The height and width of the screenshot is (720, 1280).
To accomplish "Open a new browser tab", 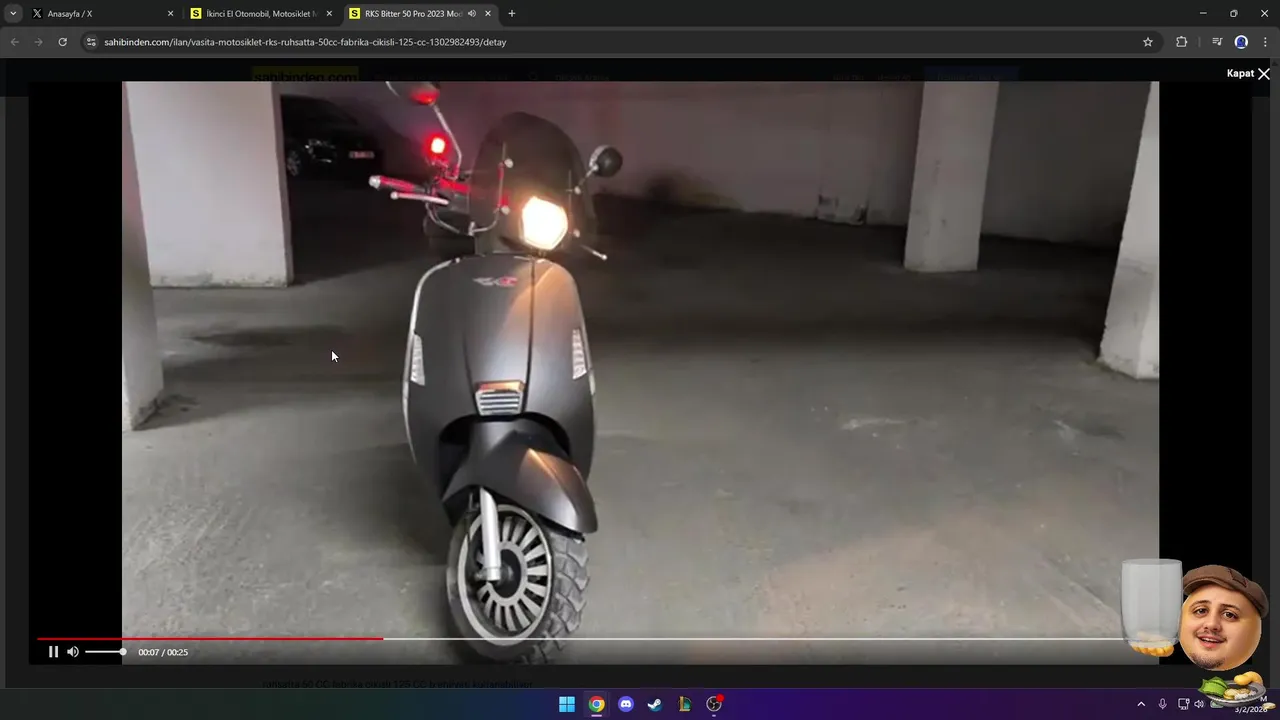I will coord(512,14).
